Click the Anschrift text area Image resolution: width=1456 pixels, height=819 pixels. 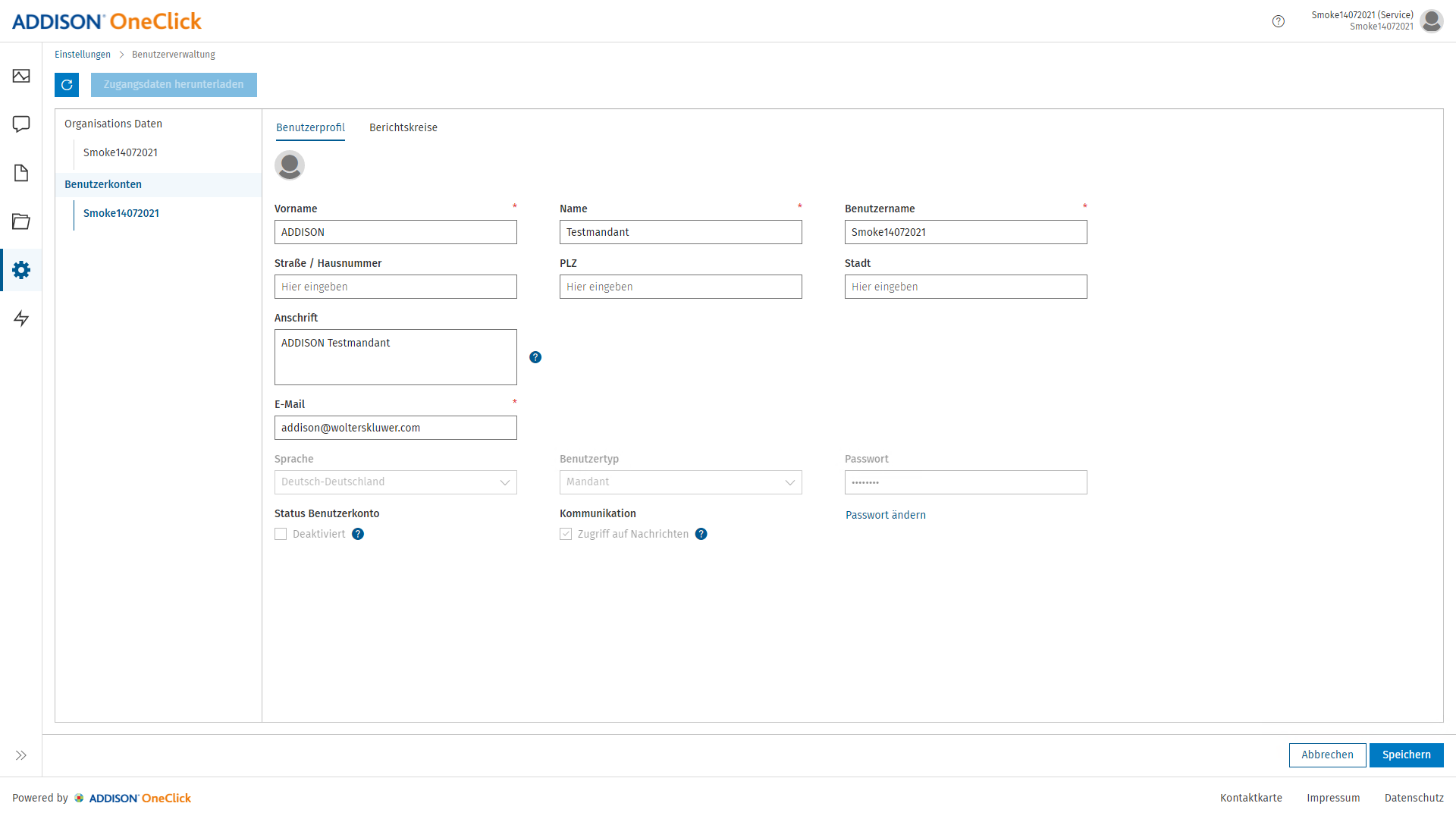pos(396,357)
